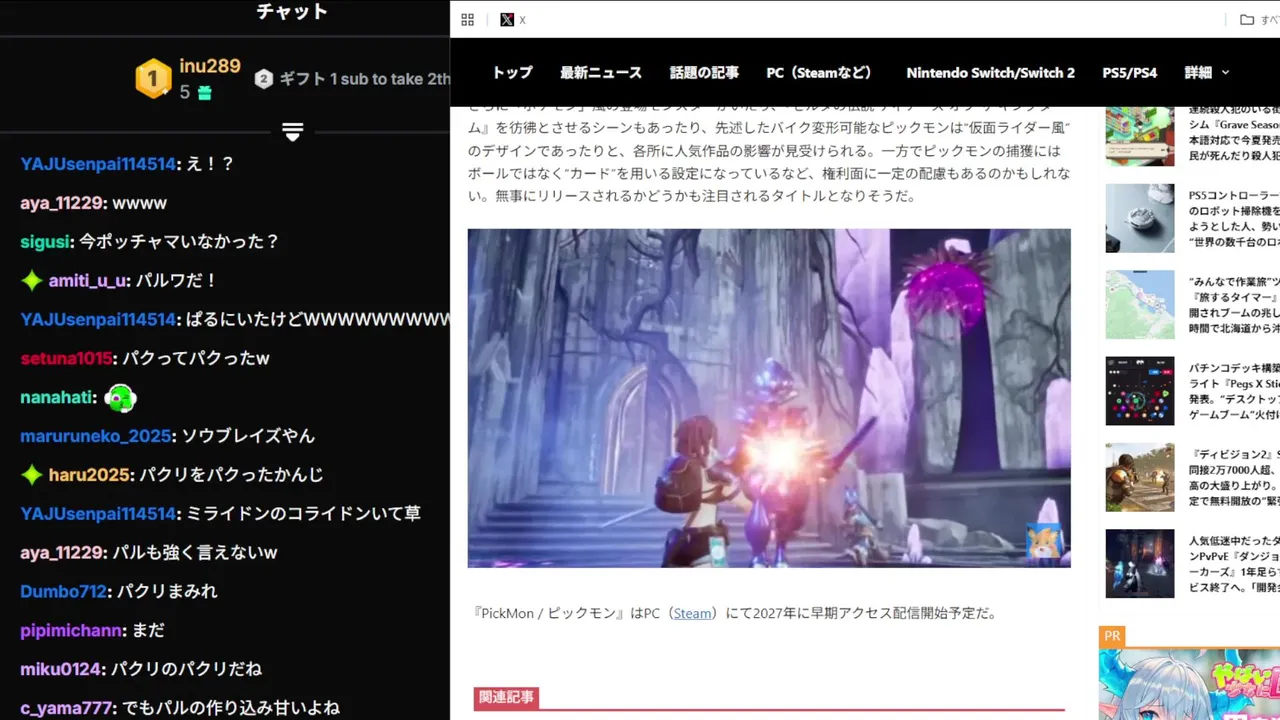The width and height of the screenshot is (1280, 720).
Task: Click the fox avatar icon on game image
Action: [1044, 542]
